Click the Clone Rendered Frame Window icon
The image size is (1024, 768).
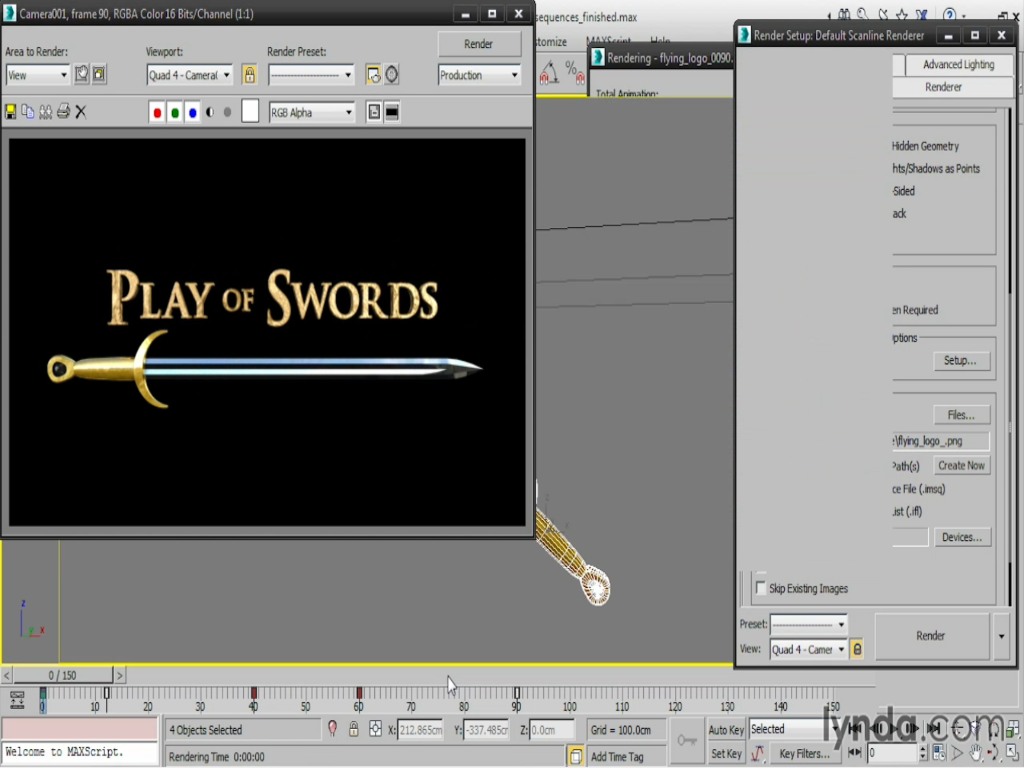click(x=45, y=112)
